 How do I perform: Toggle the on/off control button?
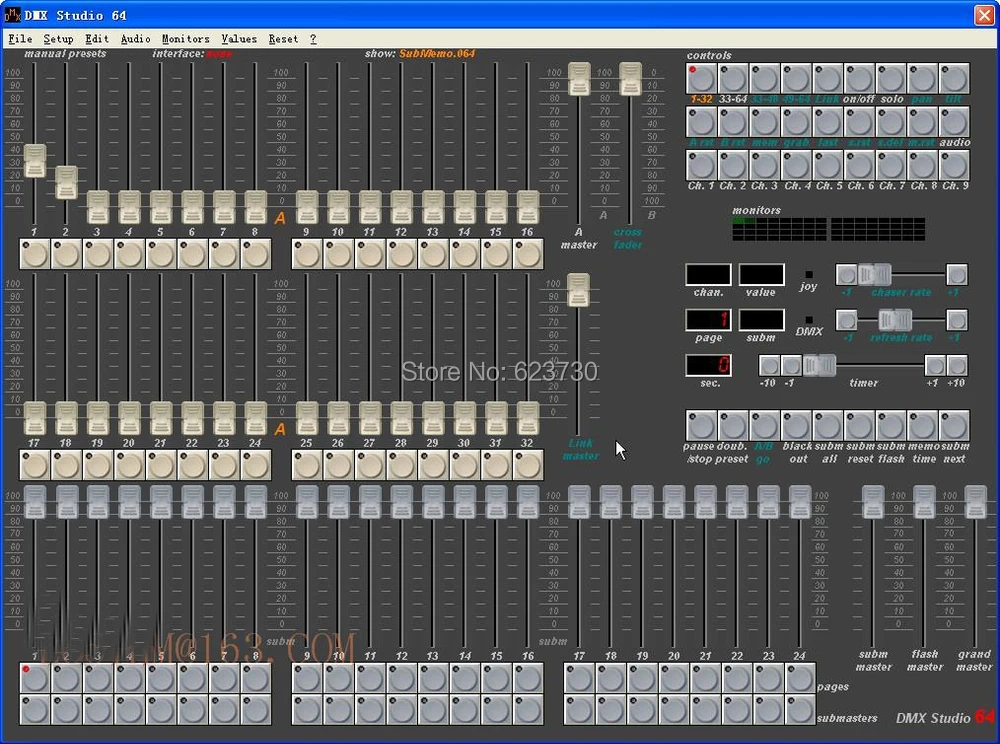tap(859, 78)
